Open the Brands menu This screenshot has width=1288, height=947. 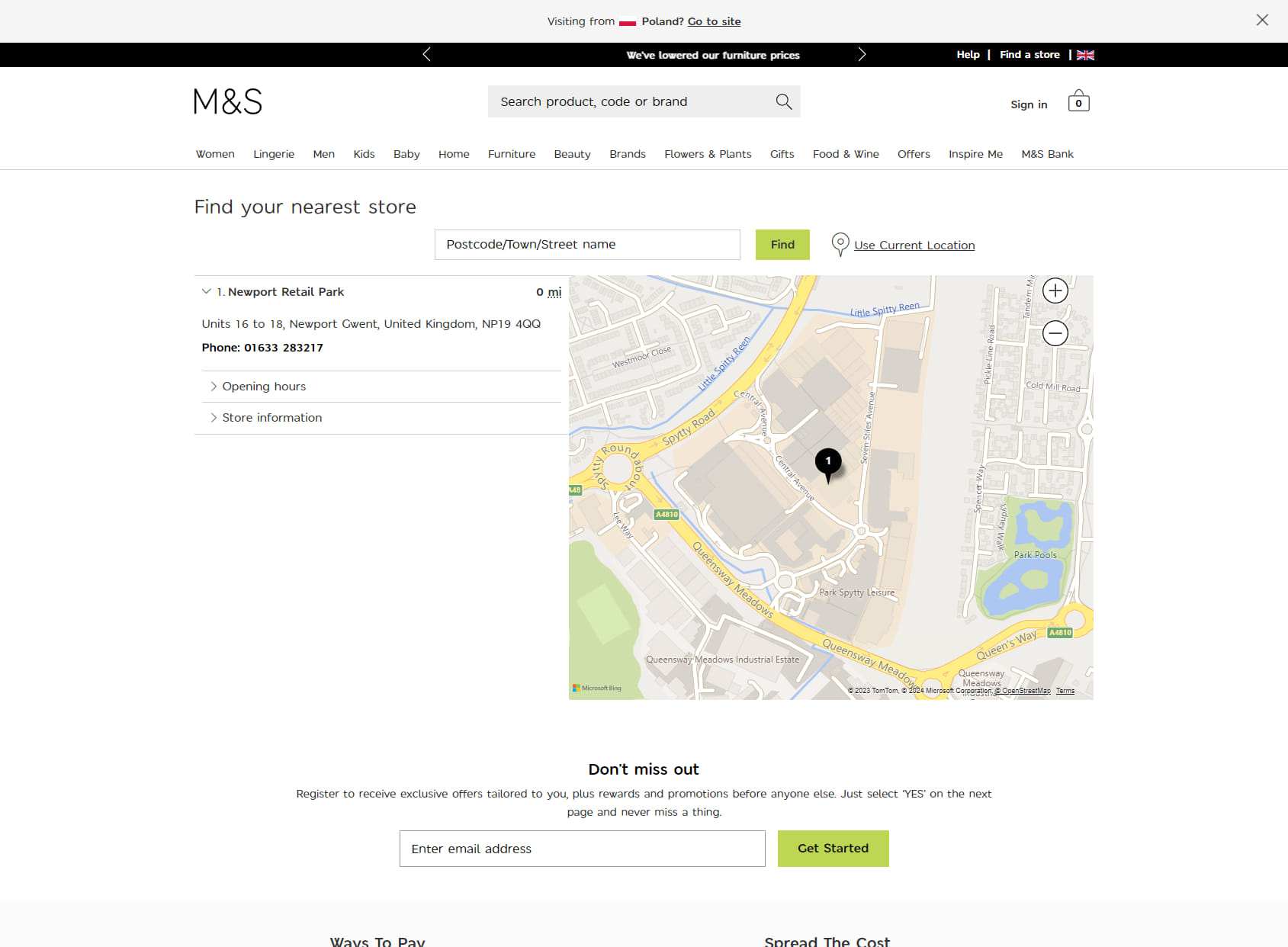(628, 154)
